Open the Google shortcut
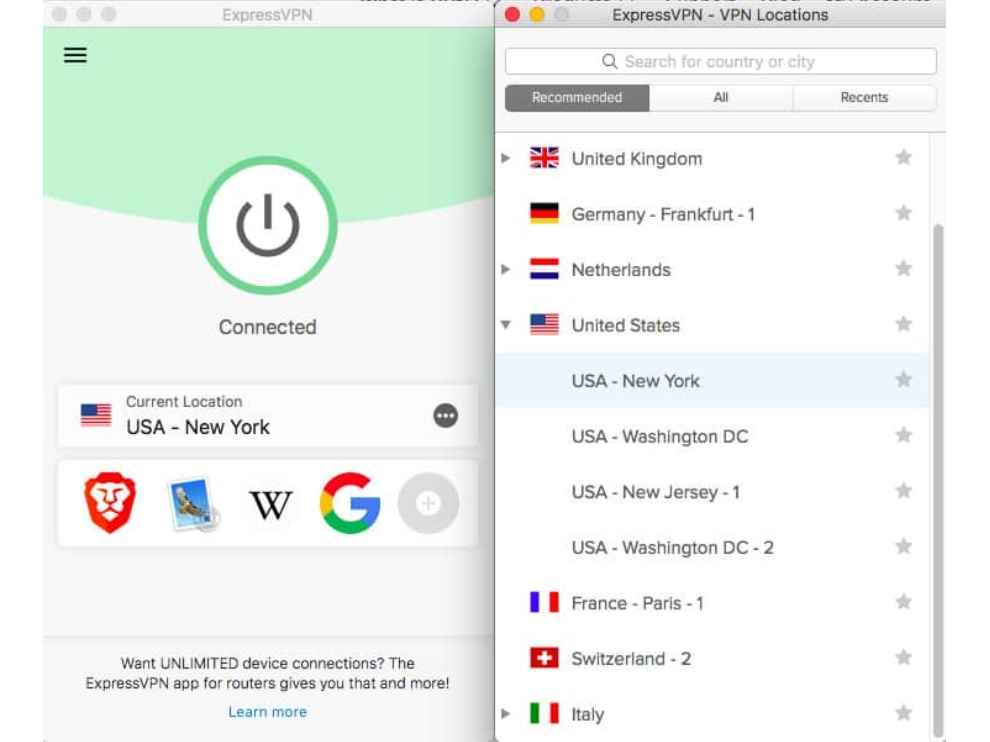The height and width of the screenshot is (742, 990). click(350, 503)
